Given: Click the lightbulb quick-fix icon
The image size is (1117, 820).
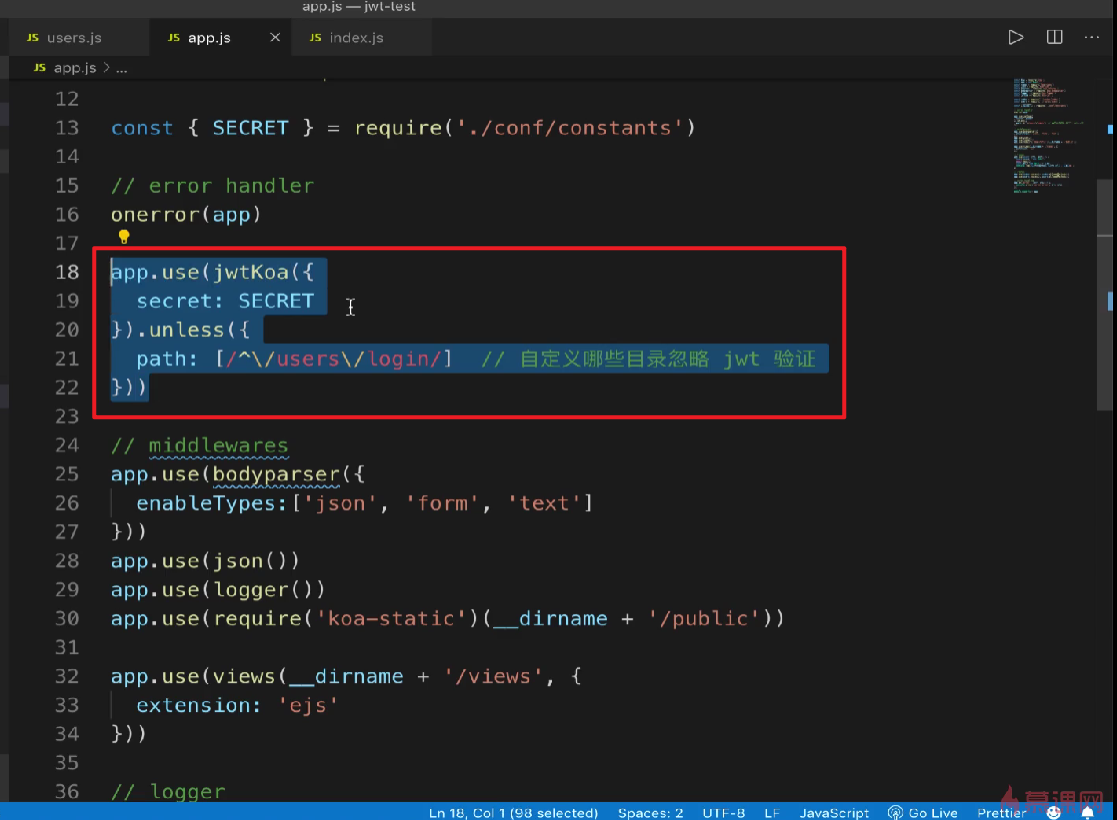Looking at the screenshot, I should (124, 237).
